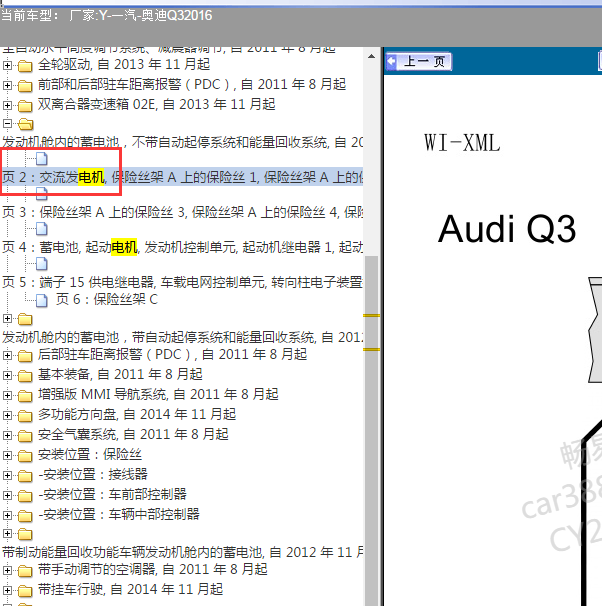Expand the 前部和后部驻车距离报警 folder node

click(x=7, y=85)
